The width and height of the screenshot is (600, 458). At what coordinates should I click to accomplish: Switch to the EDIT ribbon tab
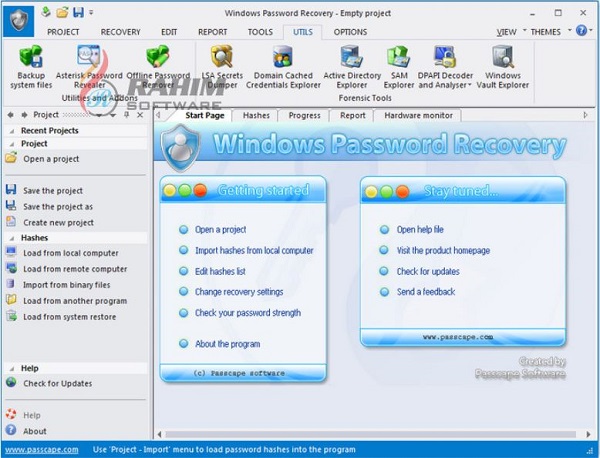point(169,32)
